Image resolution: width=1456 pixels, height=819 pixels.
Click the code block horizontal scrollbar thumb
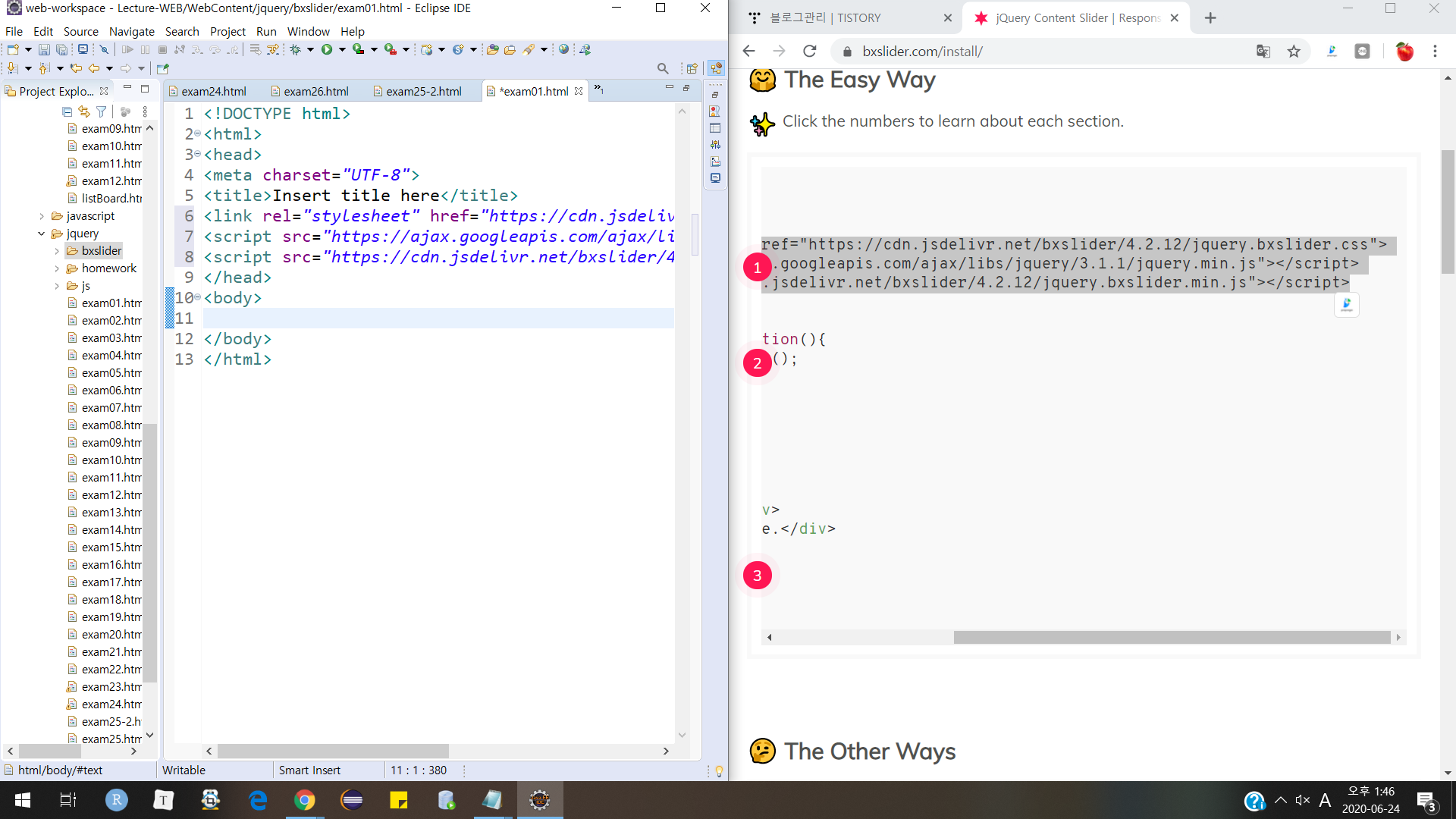point(1171,638)
